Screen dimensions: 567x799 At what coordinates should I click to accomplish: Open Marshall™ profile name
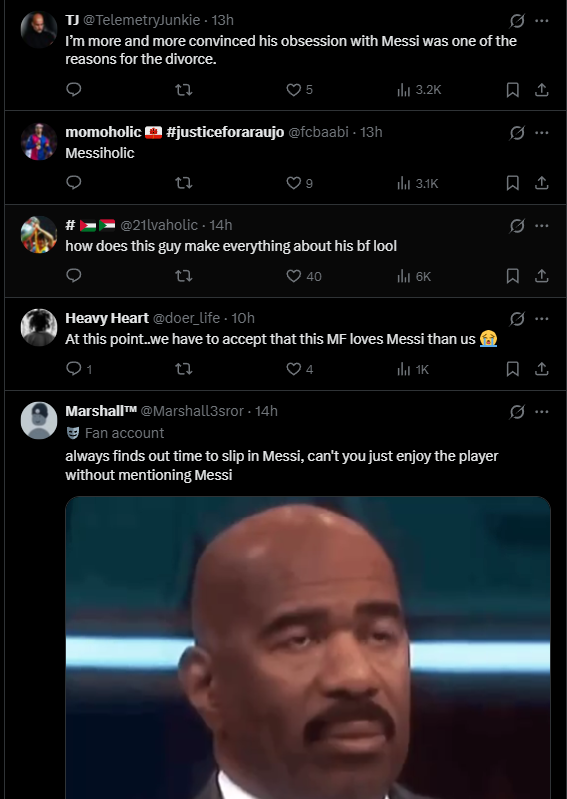pos(101,411)
